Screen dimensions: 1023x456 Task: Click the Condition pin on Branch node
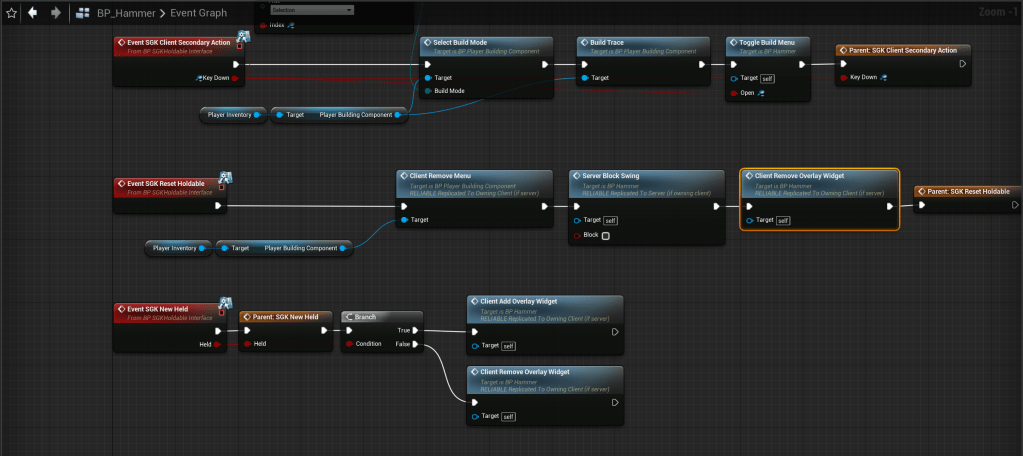tap(350, 344)
